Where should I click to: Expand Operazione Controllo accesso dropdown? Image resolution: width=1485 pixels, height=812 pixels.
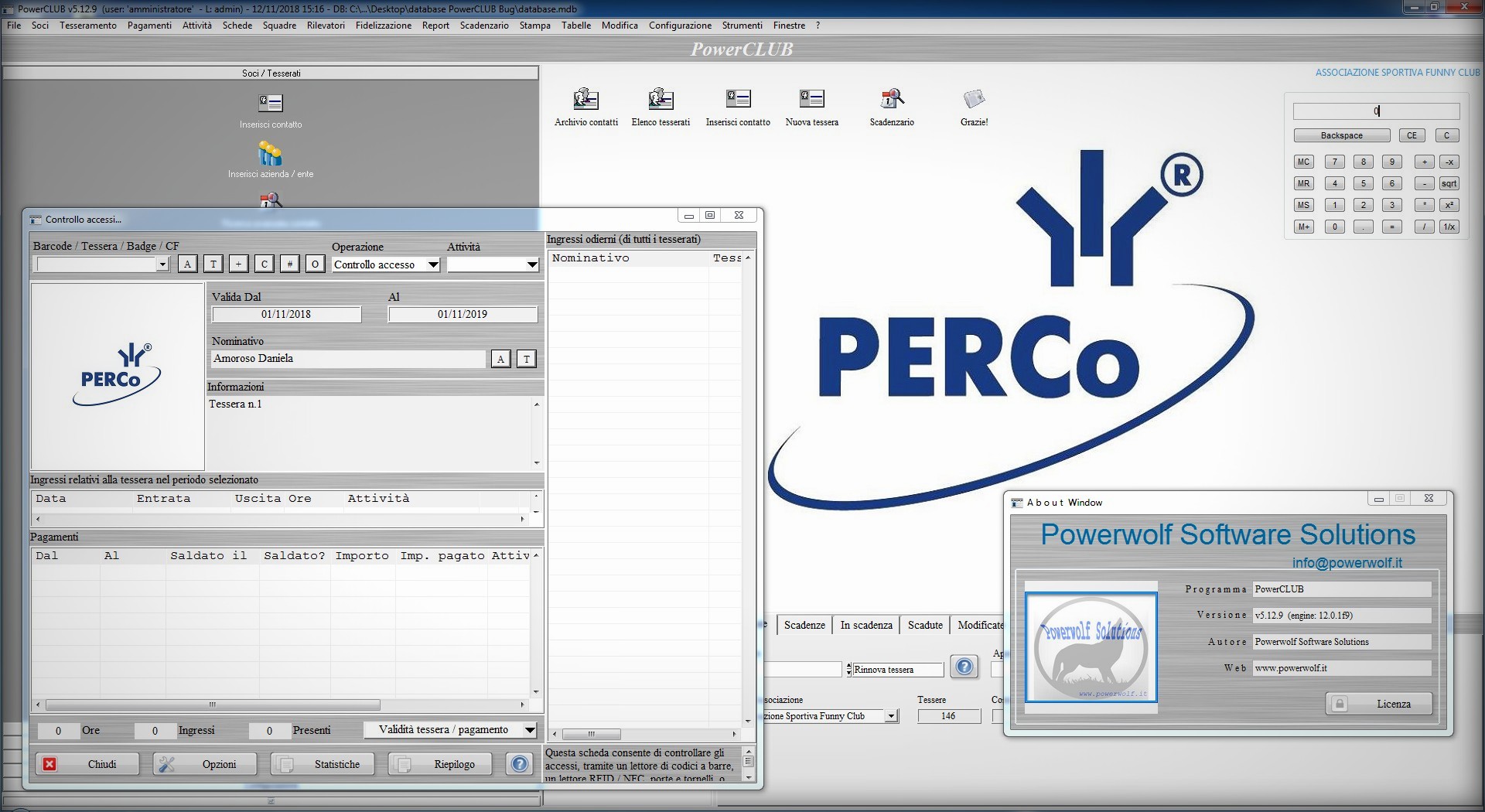[x=433, y=264]
